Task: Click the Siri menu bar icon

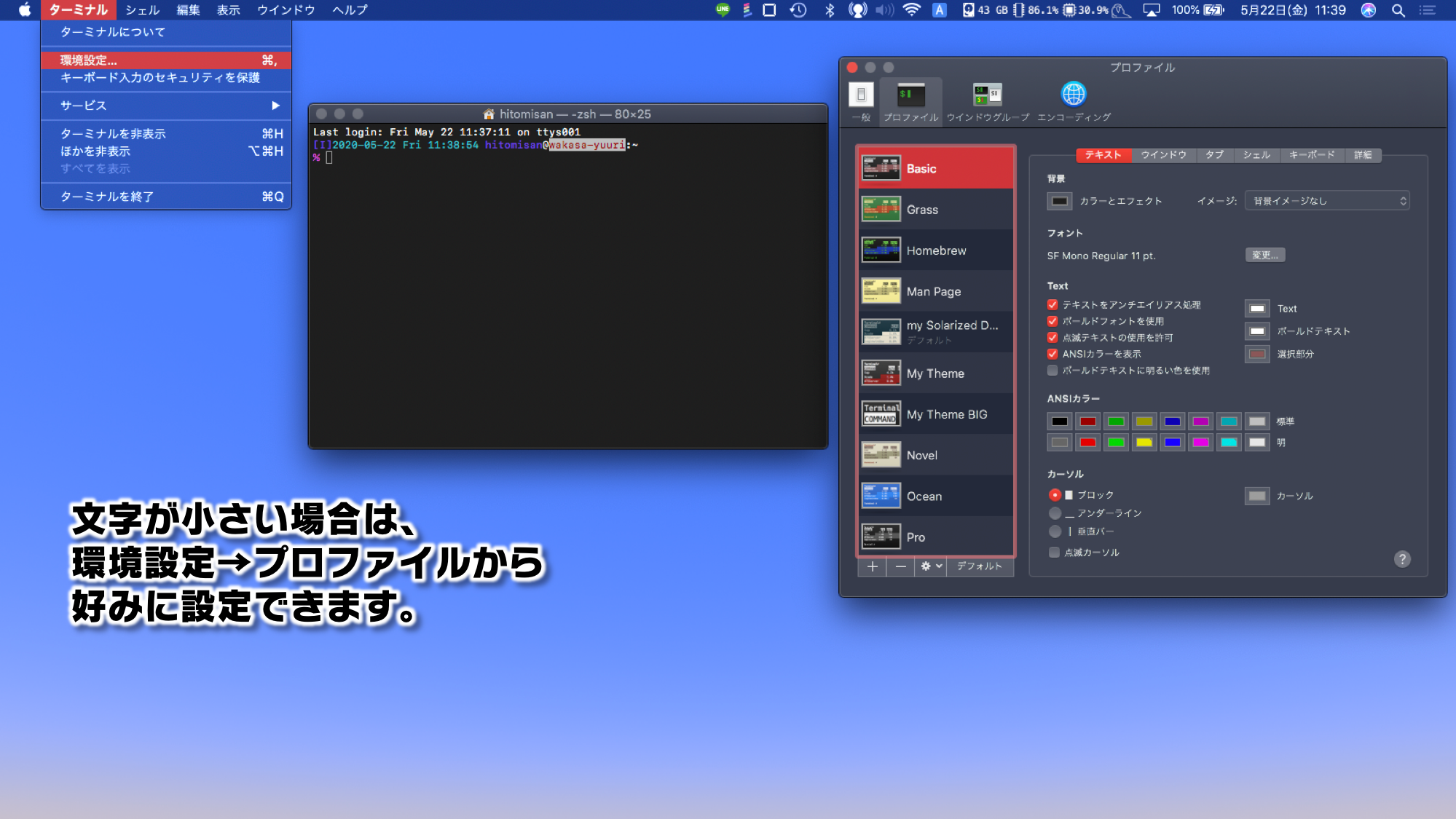Action: (1369, 10)
